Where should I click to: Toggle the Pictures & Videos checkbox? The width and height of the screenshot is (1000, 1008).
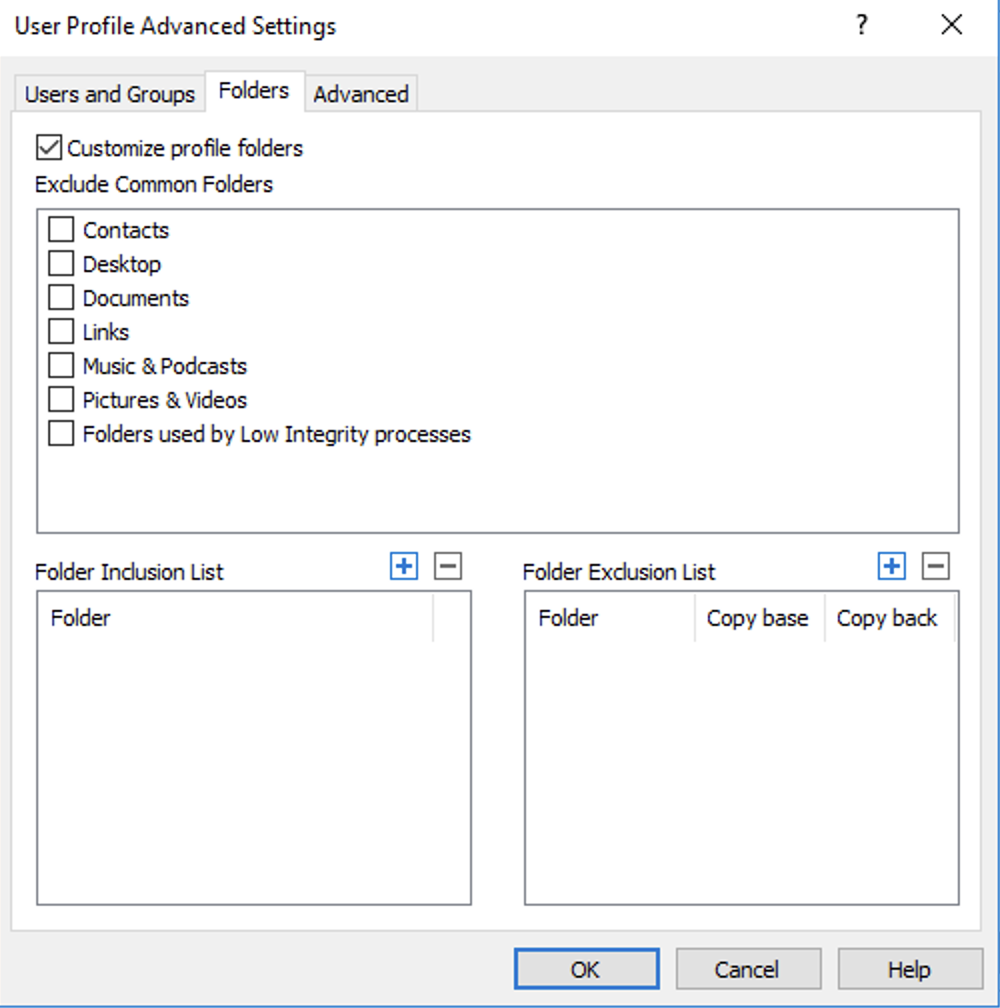(62, 400)
